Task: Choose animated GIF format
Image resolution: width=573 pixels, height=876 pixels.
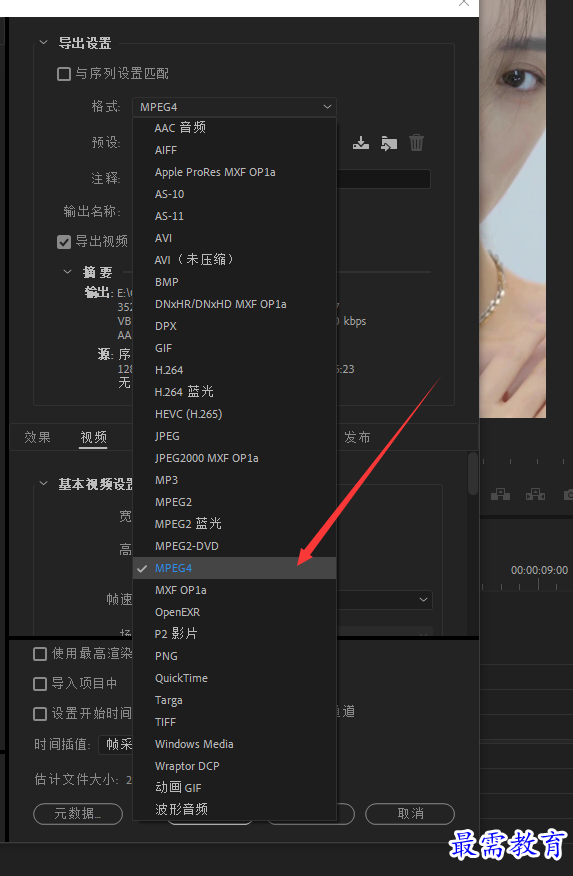Action: point(234,788)
